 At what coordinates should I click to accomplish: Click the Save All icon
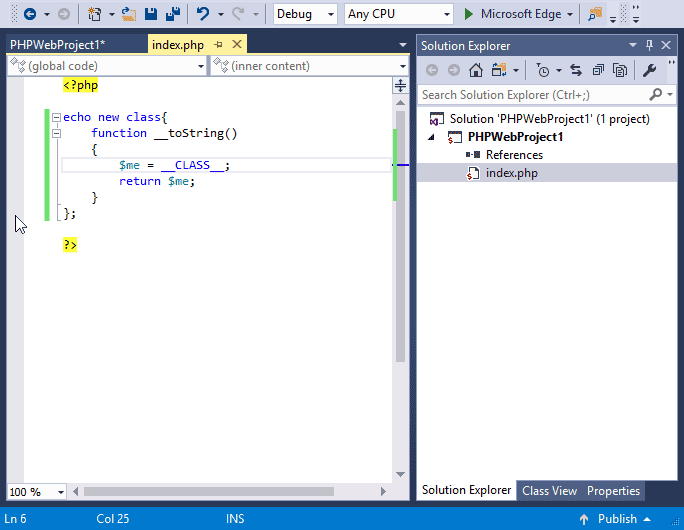pyautogui.click(x=173, y=14)
